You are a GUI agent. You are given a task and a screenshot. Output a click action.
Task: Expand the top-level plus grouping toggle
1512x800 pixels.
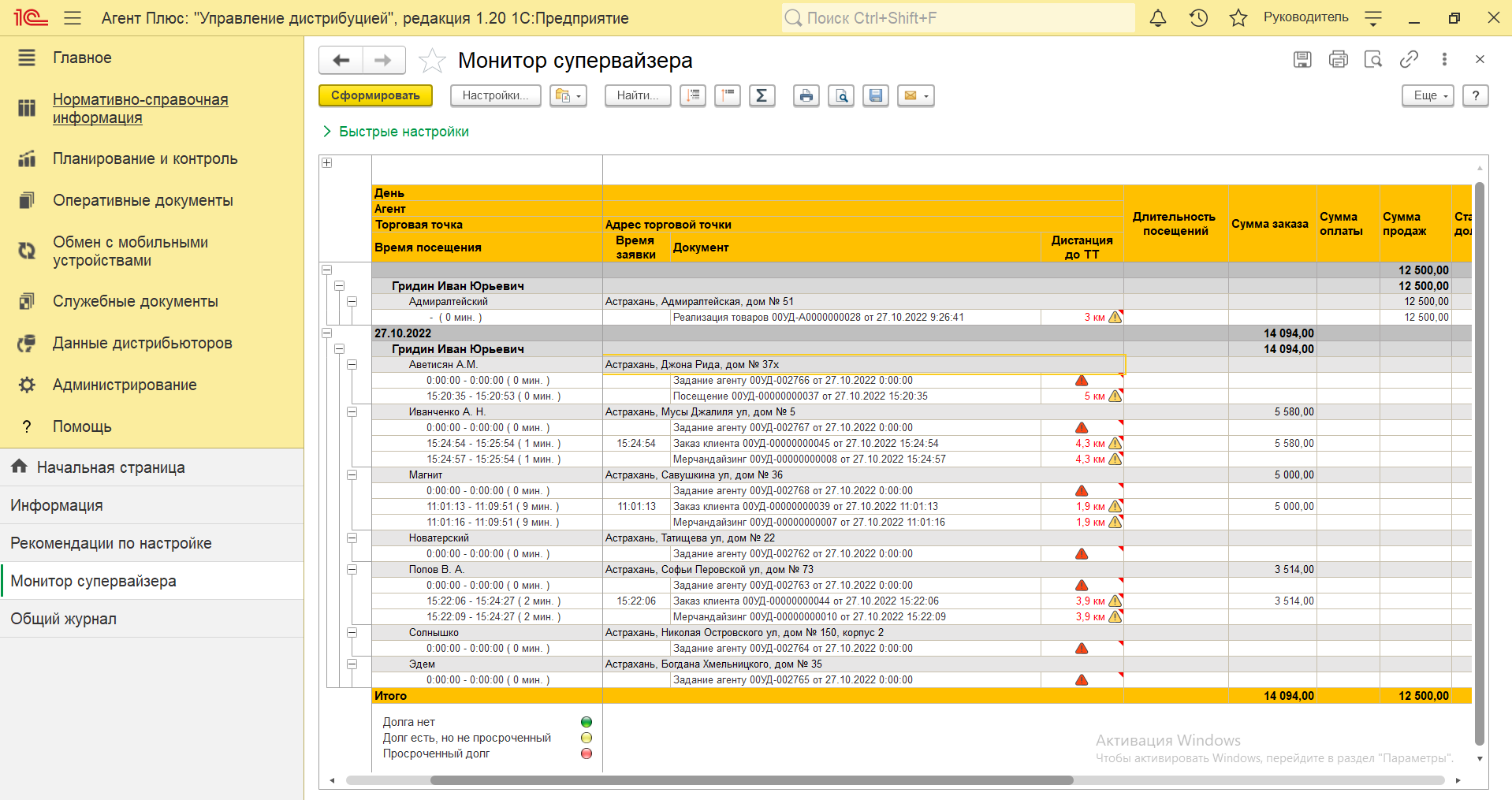coord(326,162)
